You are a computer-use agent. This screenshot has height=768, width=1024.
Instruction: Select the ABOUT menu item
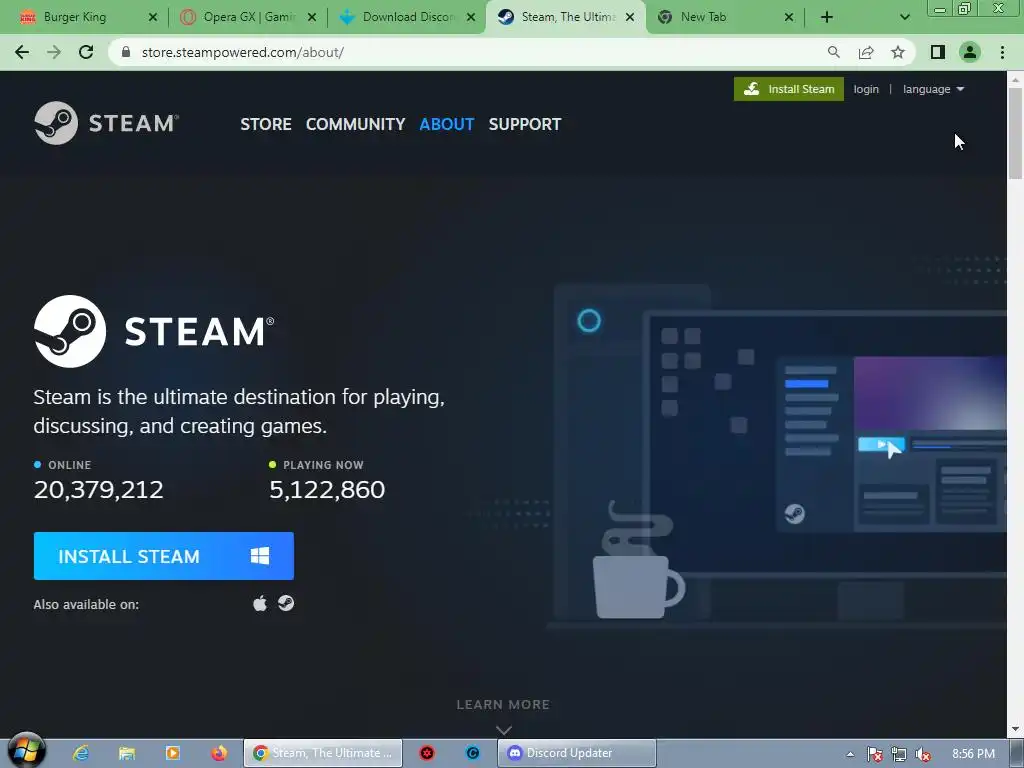click(x=447, y=124)
